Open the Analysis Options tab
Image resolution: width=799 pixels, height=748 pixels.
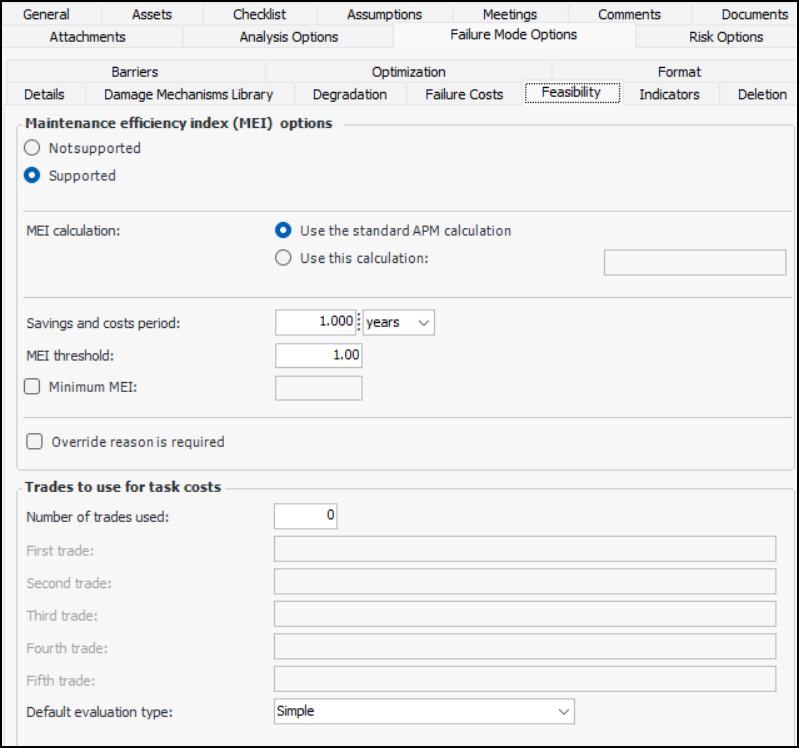288,37
